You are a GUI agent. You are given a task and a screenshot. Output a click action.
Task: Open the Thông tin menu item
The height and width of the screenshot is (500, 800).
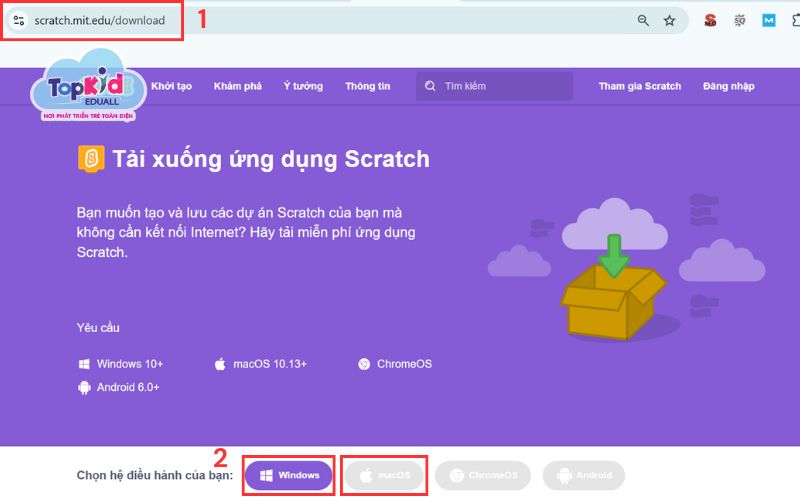click(x=367, y=86)
